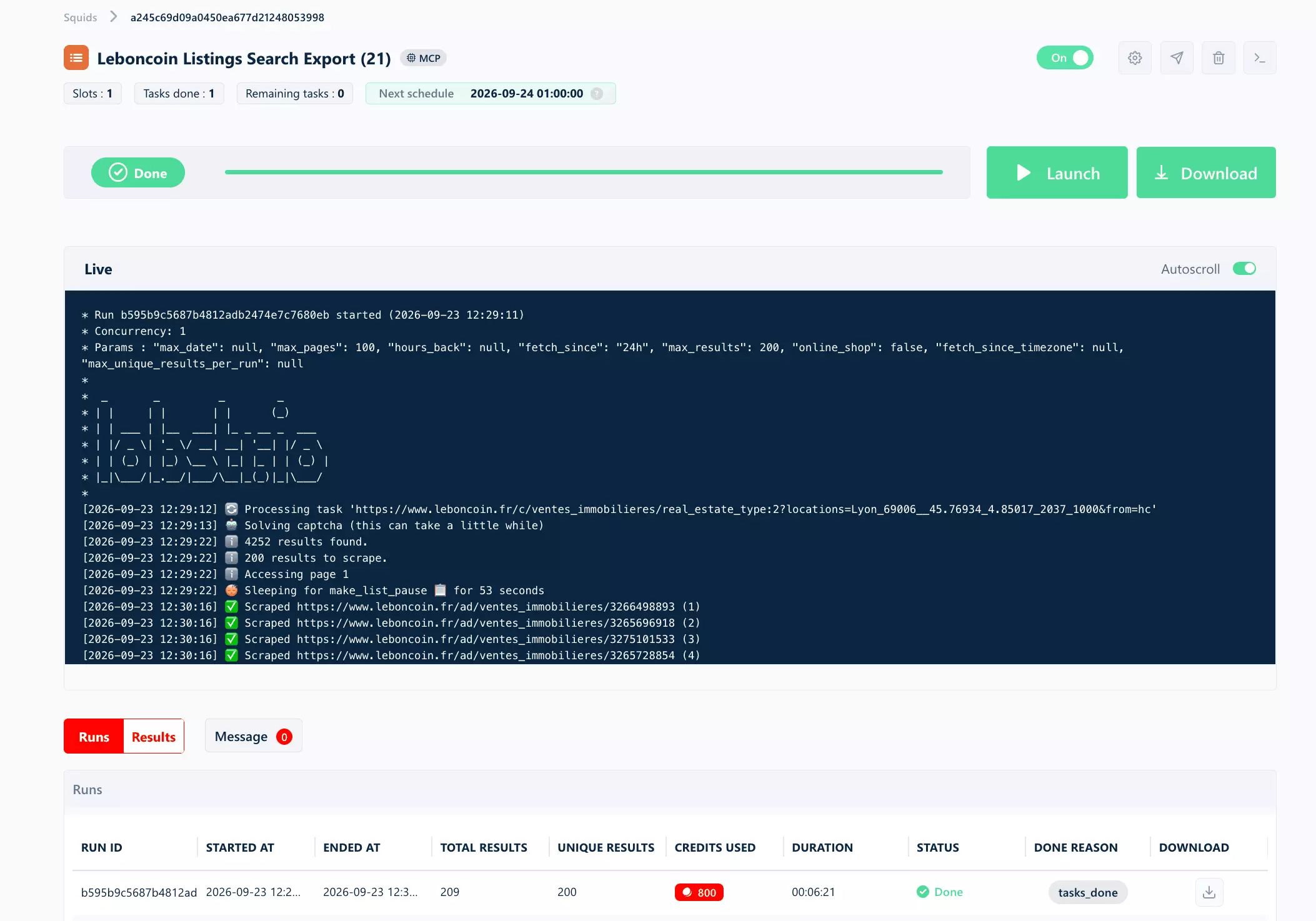Viewport: 1316px width, 921px height.
Task: Click the run started at cell
Action: [253, 892]
